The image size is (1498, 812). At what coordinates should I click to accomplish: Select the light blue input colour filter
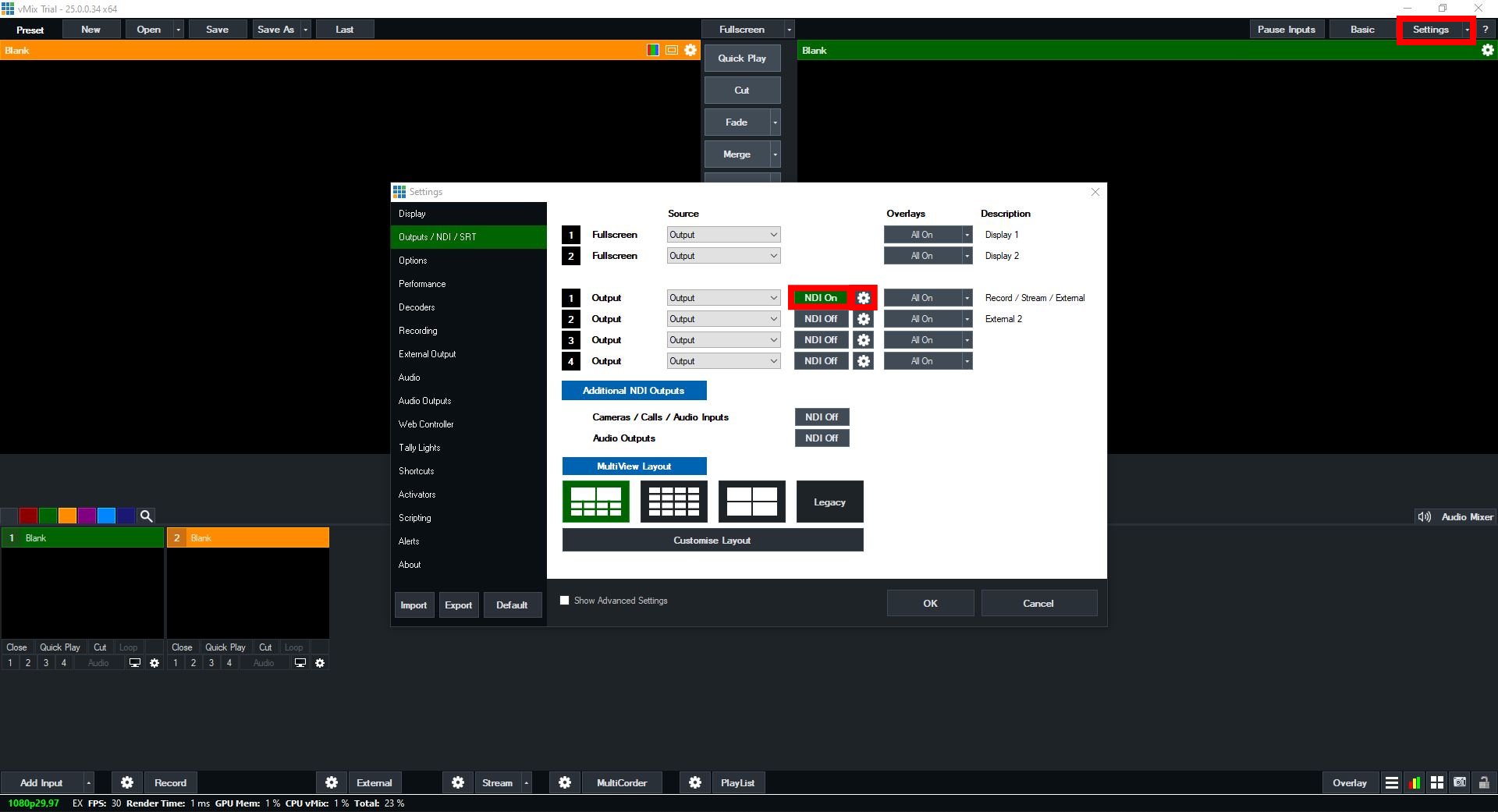(x=106, y=516)
